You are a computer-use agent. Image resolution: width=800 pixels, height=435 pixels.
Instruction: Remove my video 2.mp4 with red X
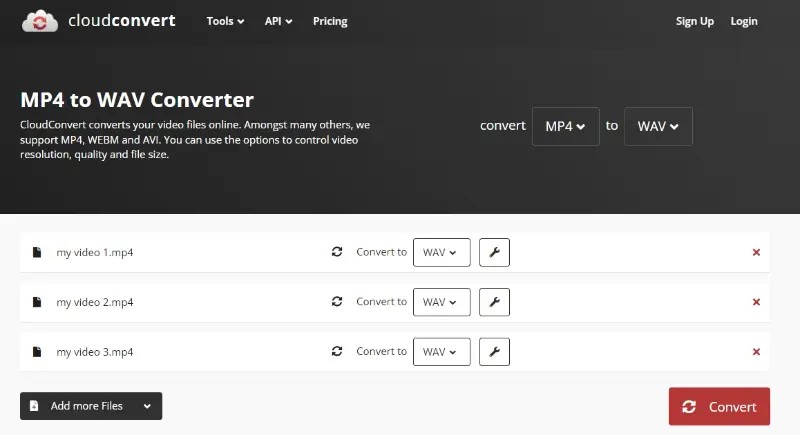(x=756, y=302)
